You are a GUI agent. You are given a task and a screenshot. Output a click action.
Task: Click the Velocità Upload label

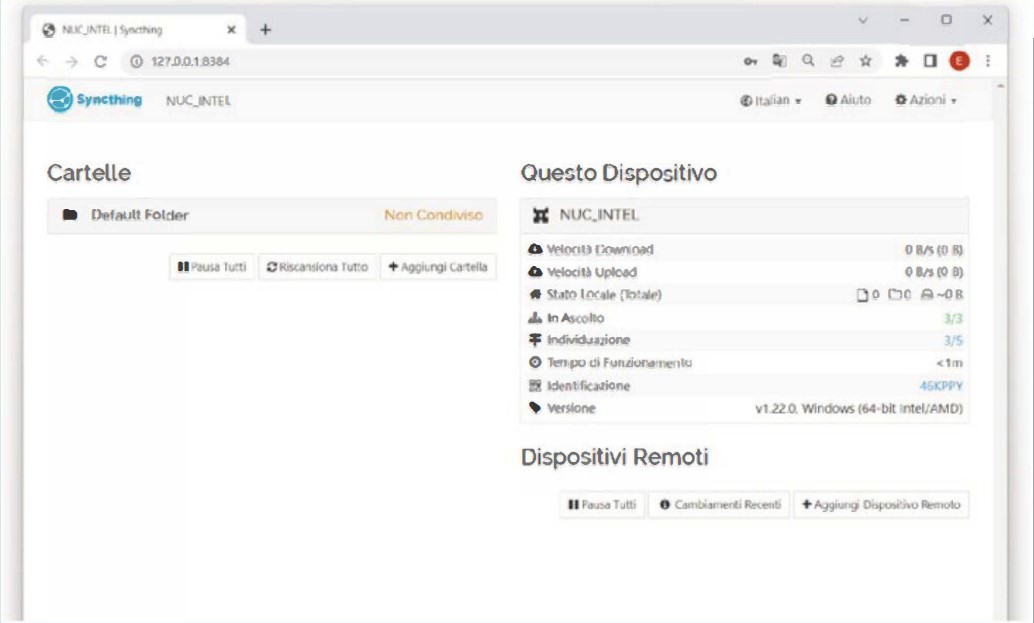(592, 272)
